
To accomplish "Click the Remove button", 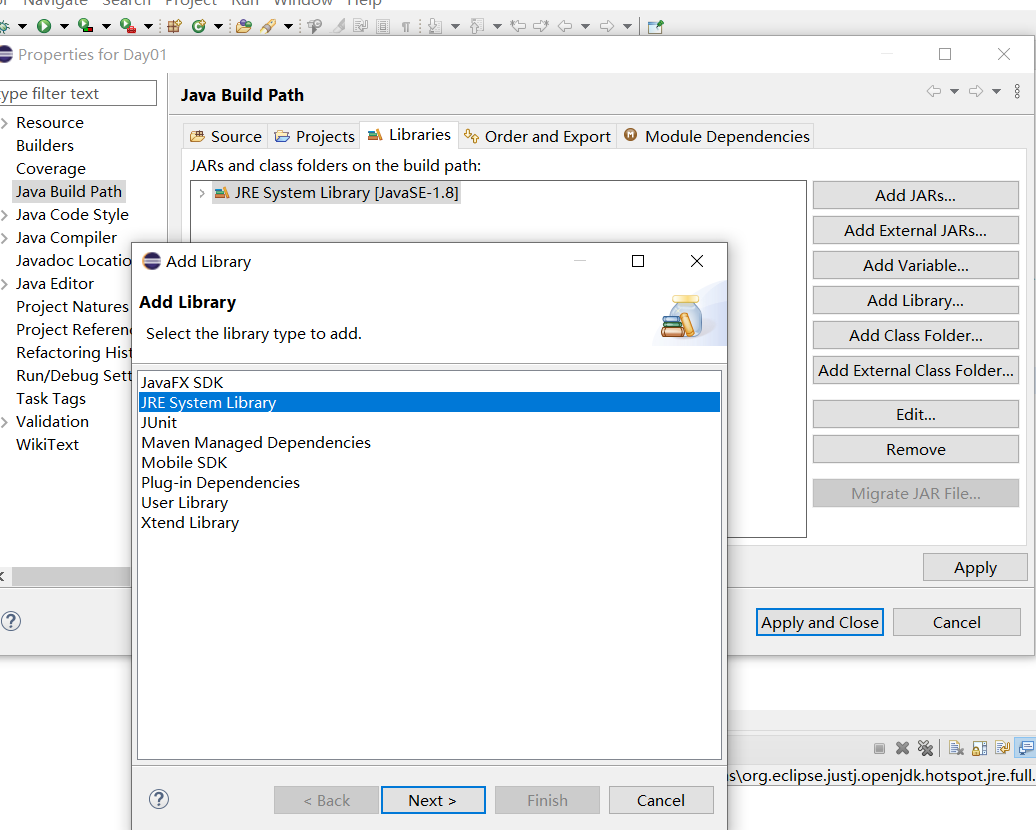I will 915,449.
